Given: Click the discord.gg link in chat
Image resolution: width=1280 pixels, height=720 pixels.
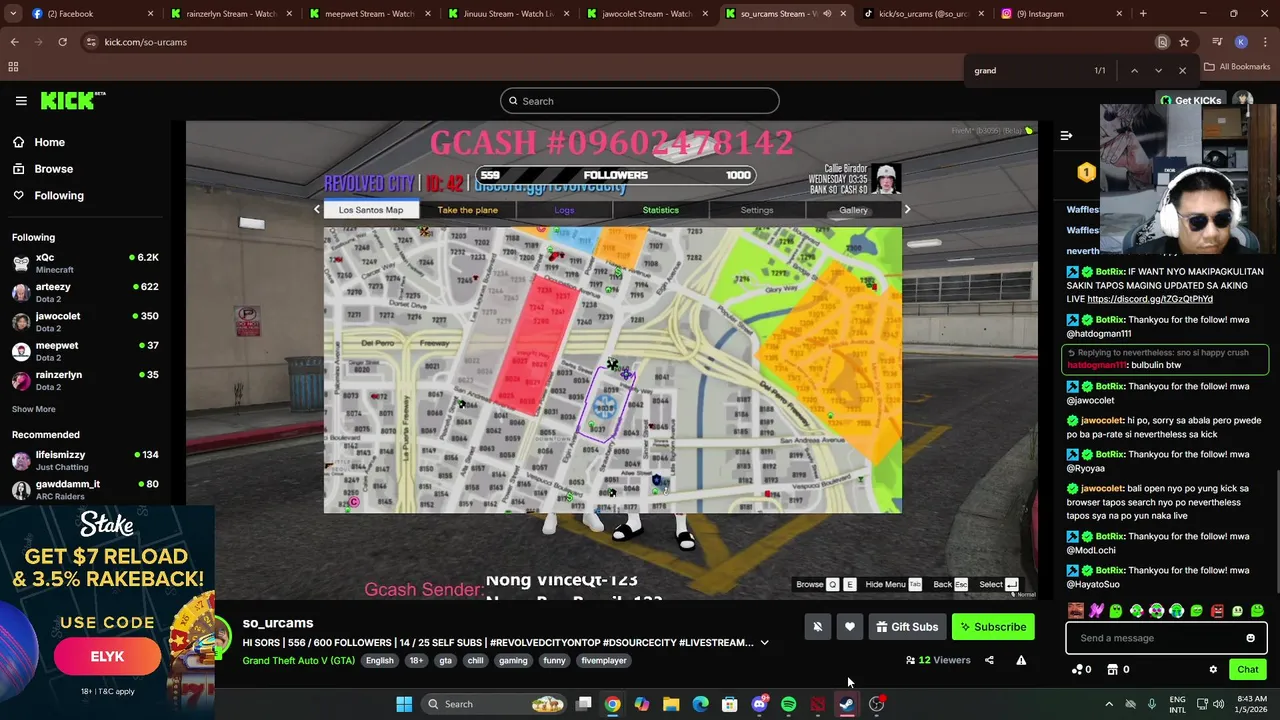Looking at the screenshot, I should [x=1150, y=299].
